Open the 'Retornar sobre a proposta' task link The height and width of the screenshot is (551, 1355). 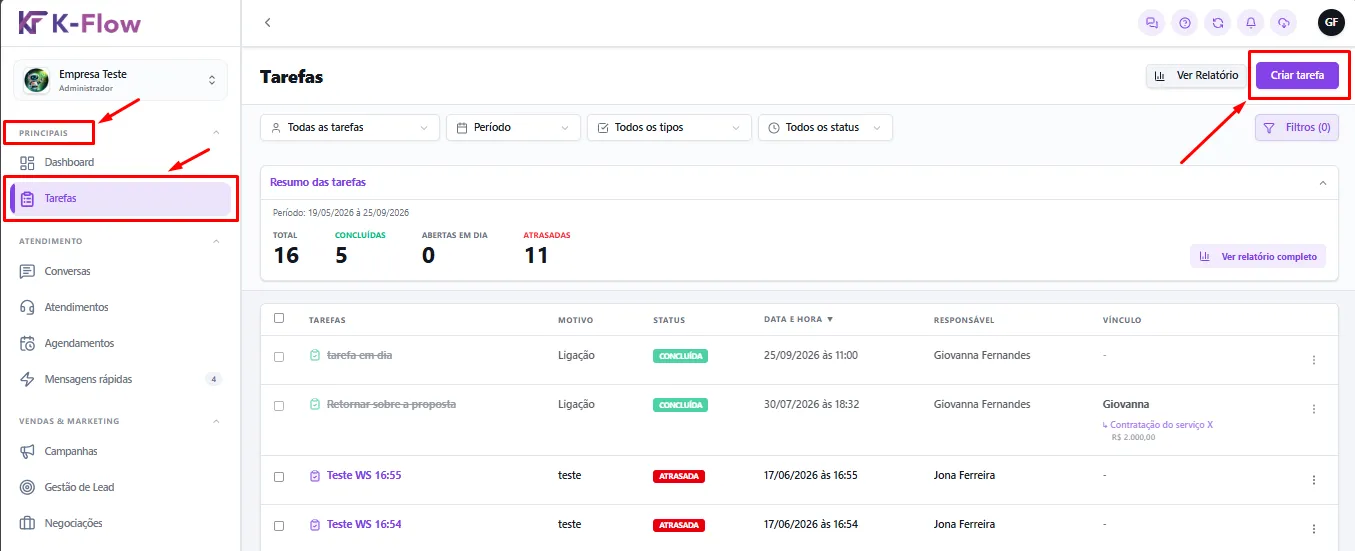point(391,404)
